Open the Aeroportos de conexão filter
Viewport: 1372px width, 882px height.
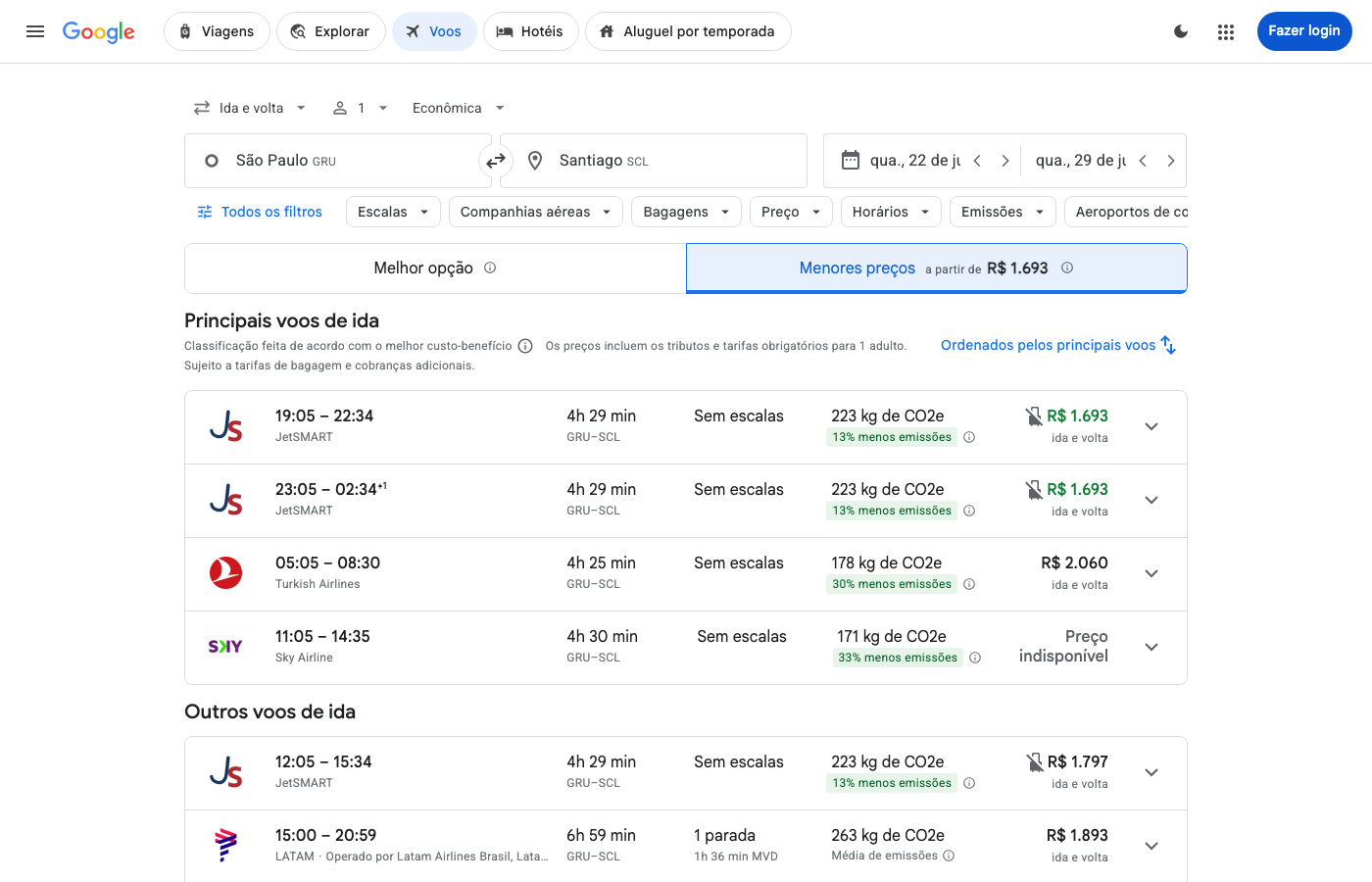point(1126,212)
